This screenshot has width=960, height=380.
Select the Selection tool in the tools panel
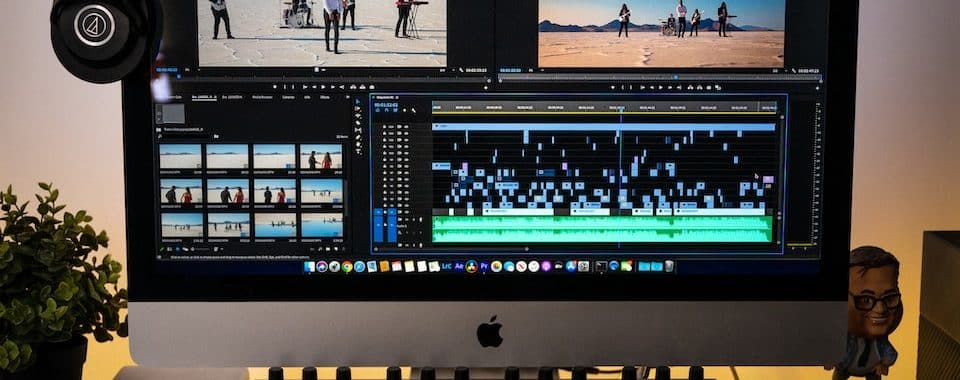(x=358, y=102)
